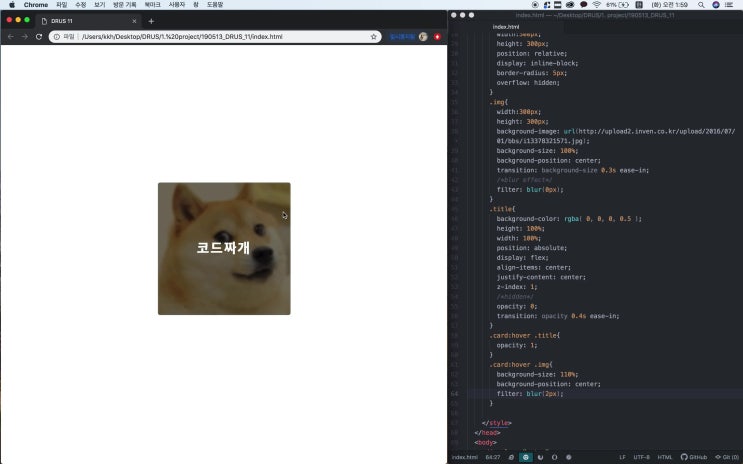Open the 북마크 menu
743x464 pixels.
[x=152, y=5]
